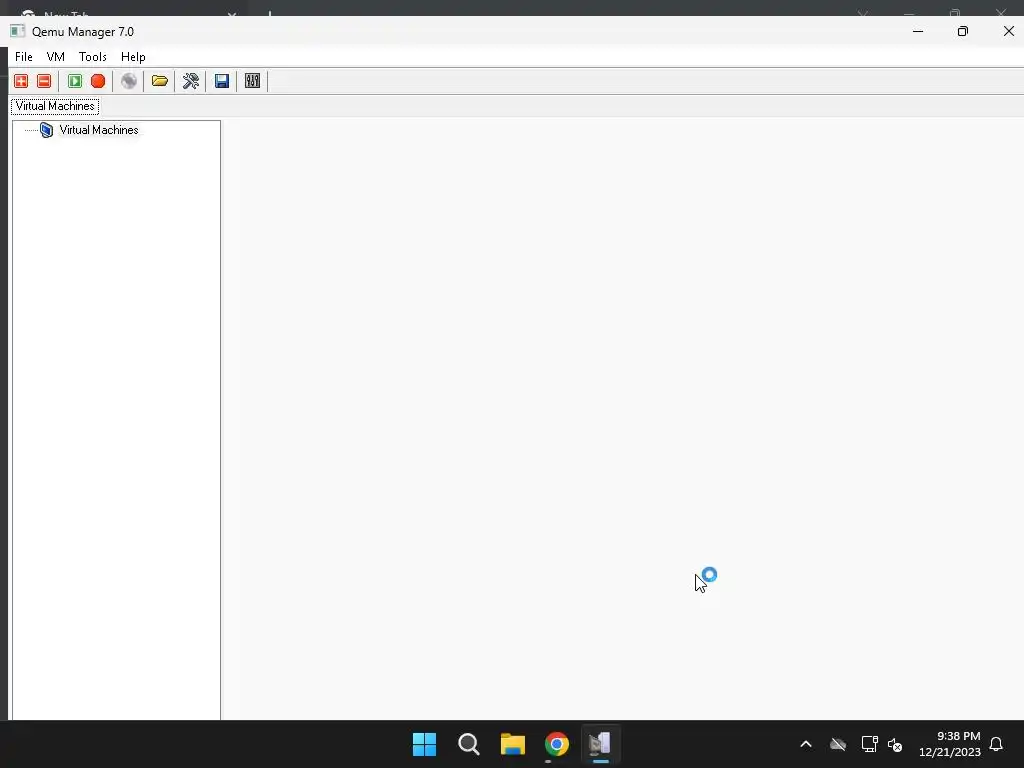Click the yellow open folder toolbar icon
This screenshot has width=1024, height=768.
click(160, 81)
